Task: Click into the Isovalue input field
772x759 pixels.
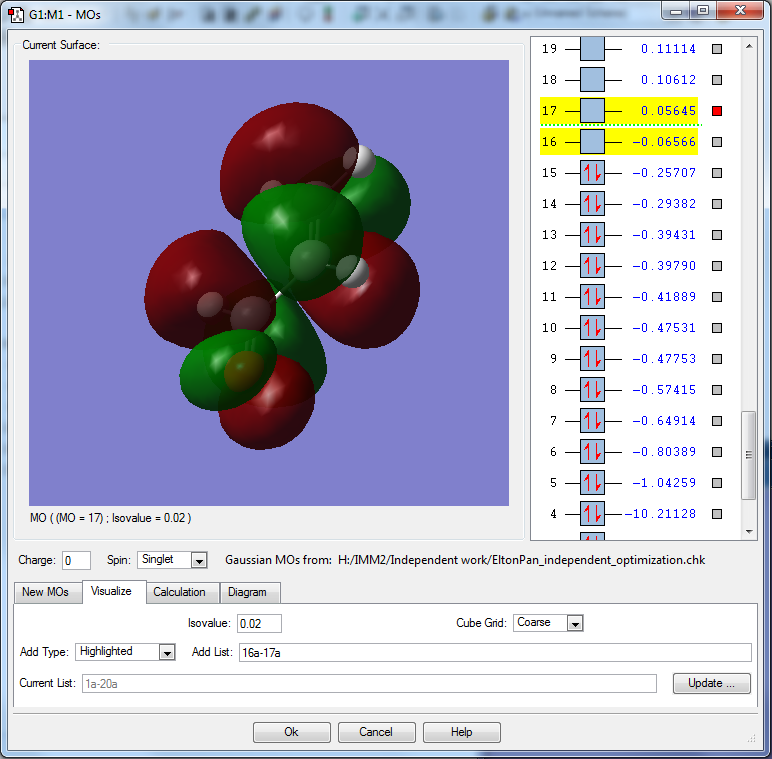Action: click(259, 623)
